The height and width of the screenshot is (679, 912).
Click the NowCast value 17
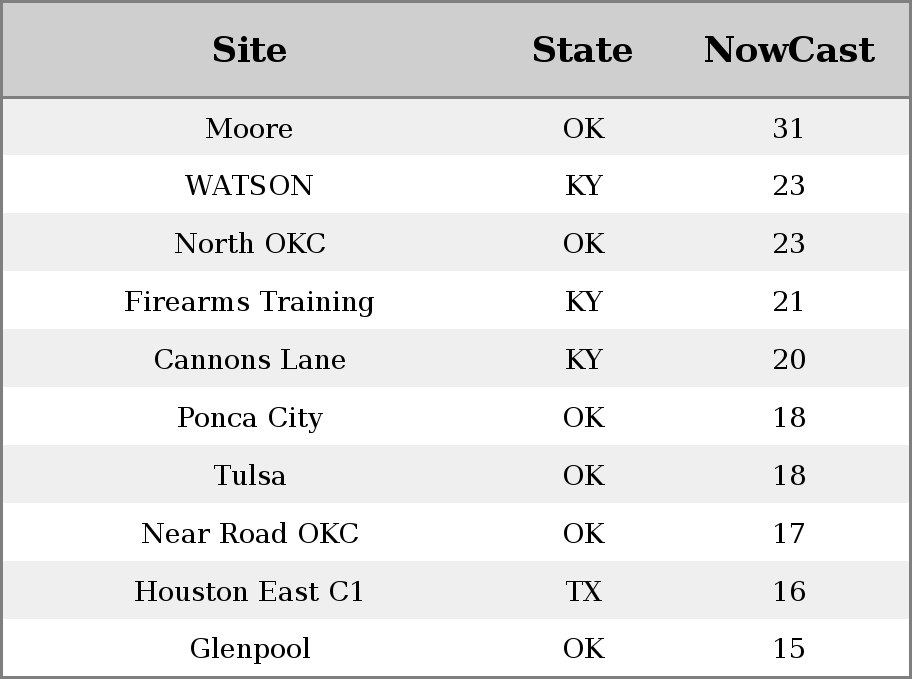pos(789,533)
